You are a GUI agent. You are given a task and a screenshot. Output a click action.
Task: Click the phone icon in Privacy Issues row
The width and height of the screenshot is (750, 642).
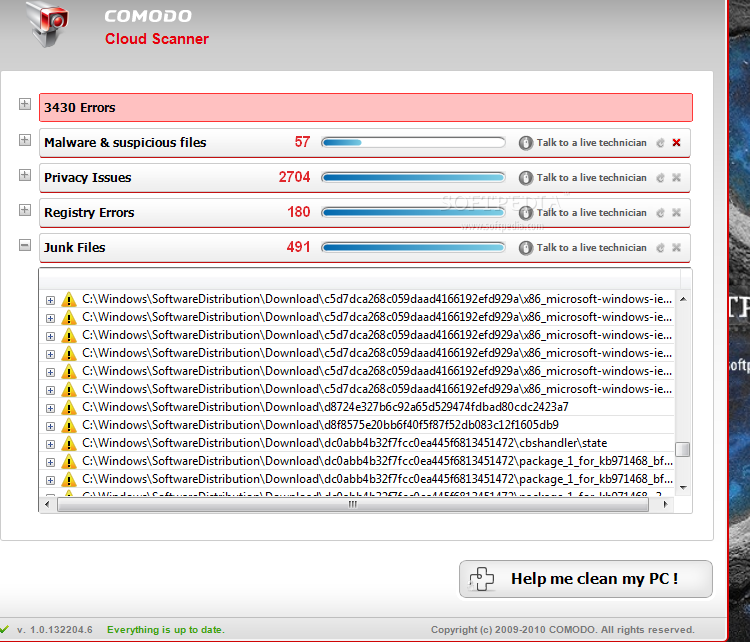[x=525, y=178]
